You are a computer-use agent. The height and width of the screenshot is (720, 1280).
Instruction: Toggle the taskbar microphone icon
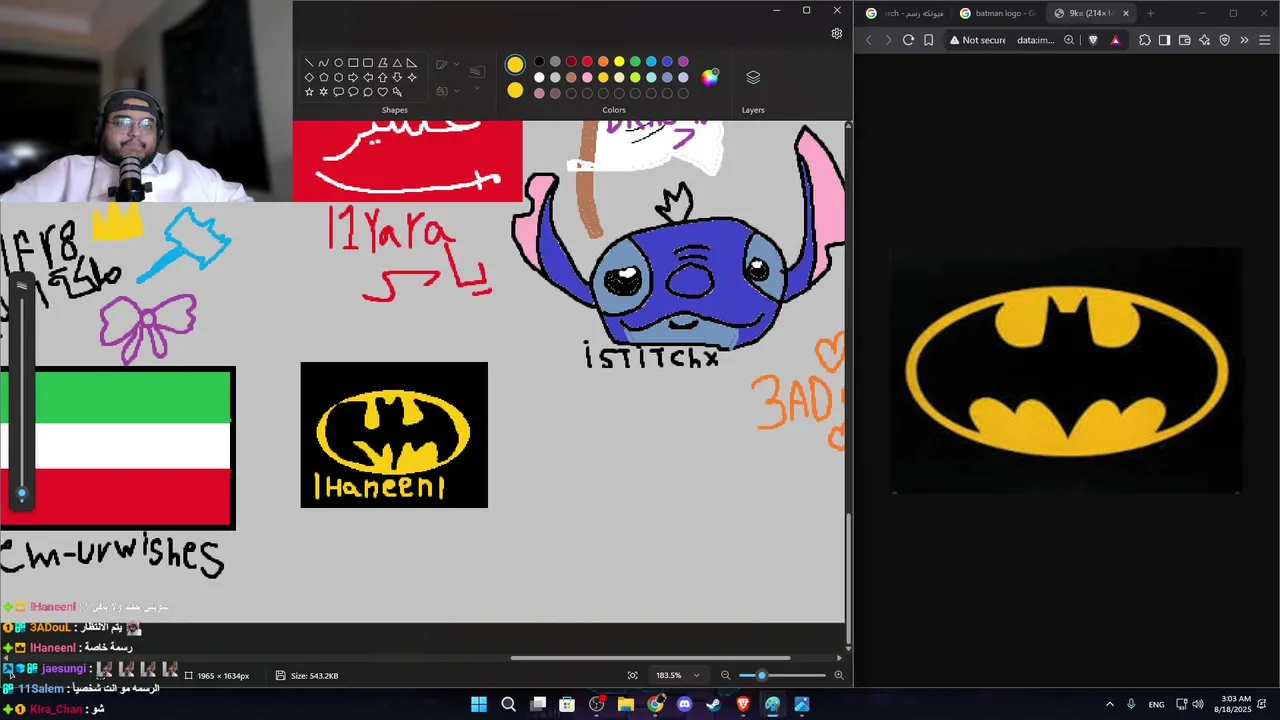[x=1131, y=704]
